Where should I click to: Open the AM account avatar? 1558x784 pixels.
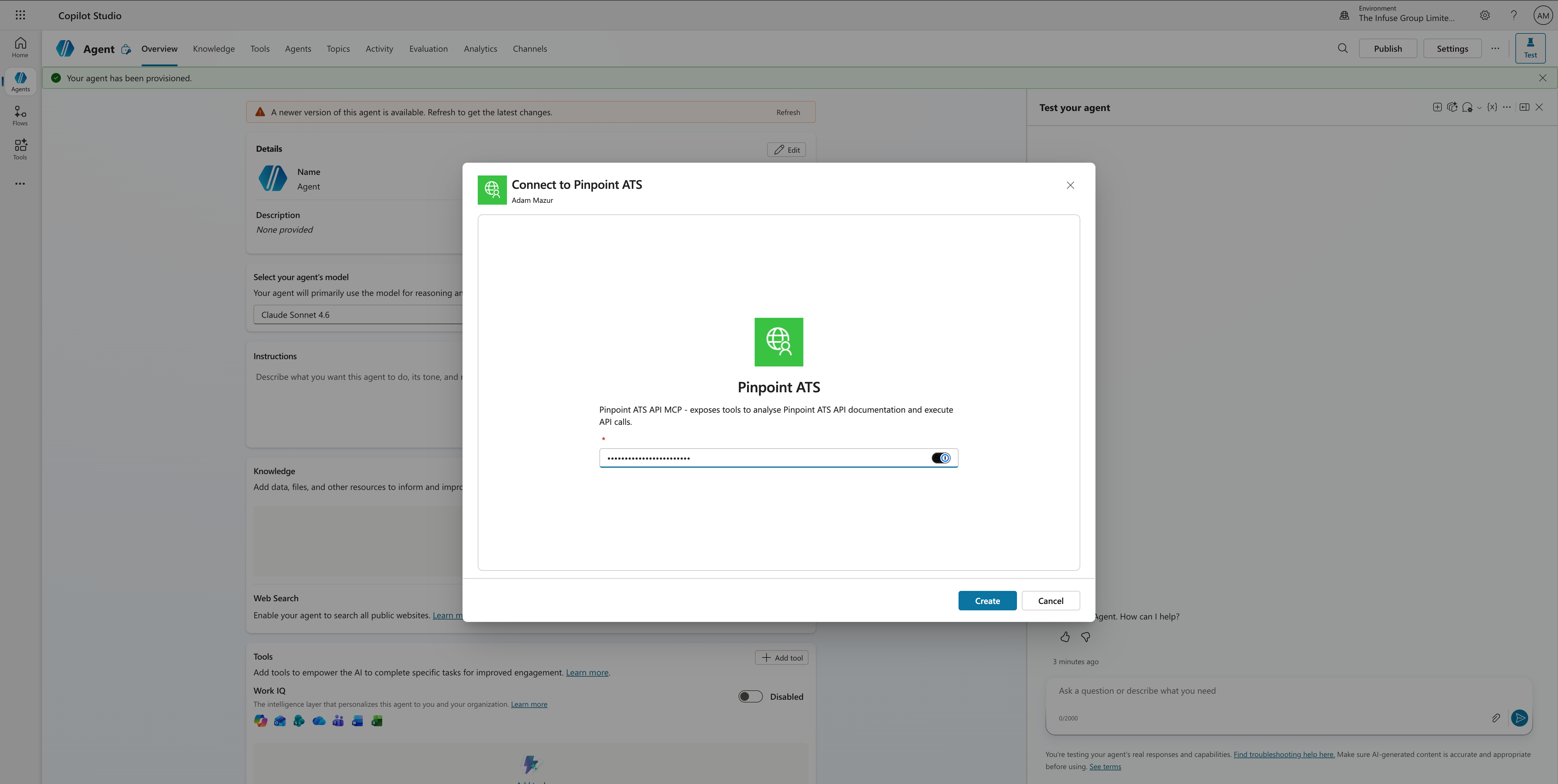tap(1543, 16)
